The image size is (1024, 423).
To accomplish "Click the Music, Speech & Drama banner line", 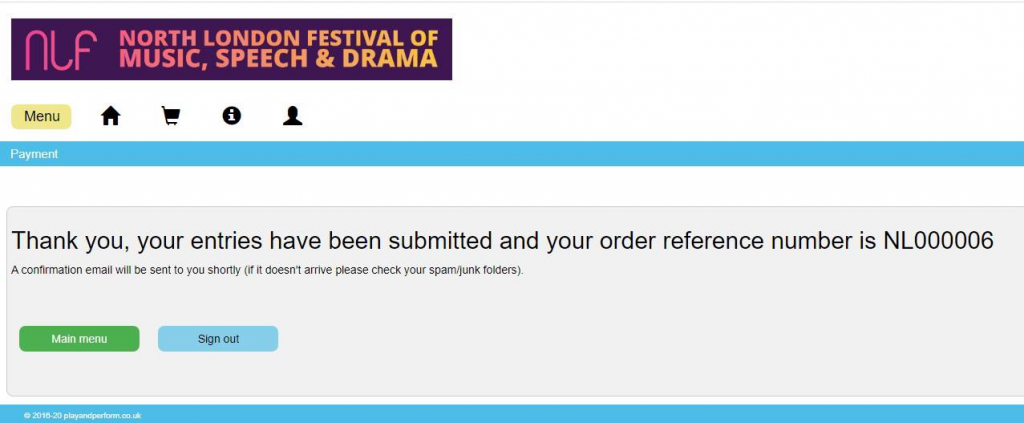I will click(278, 59).
